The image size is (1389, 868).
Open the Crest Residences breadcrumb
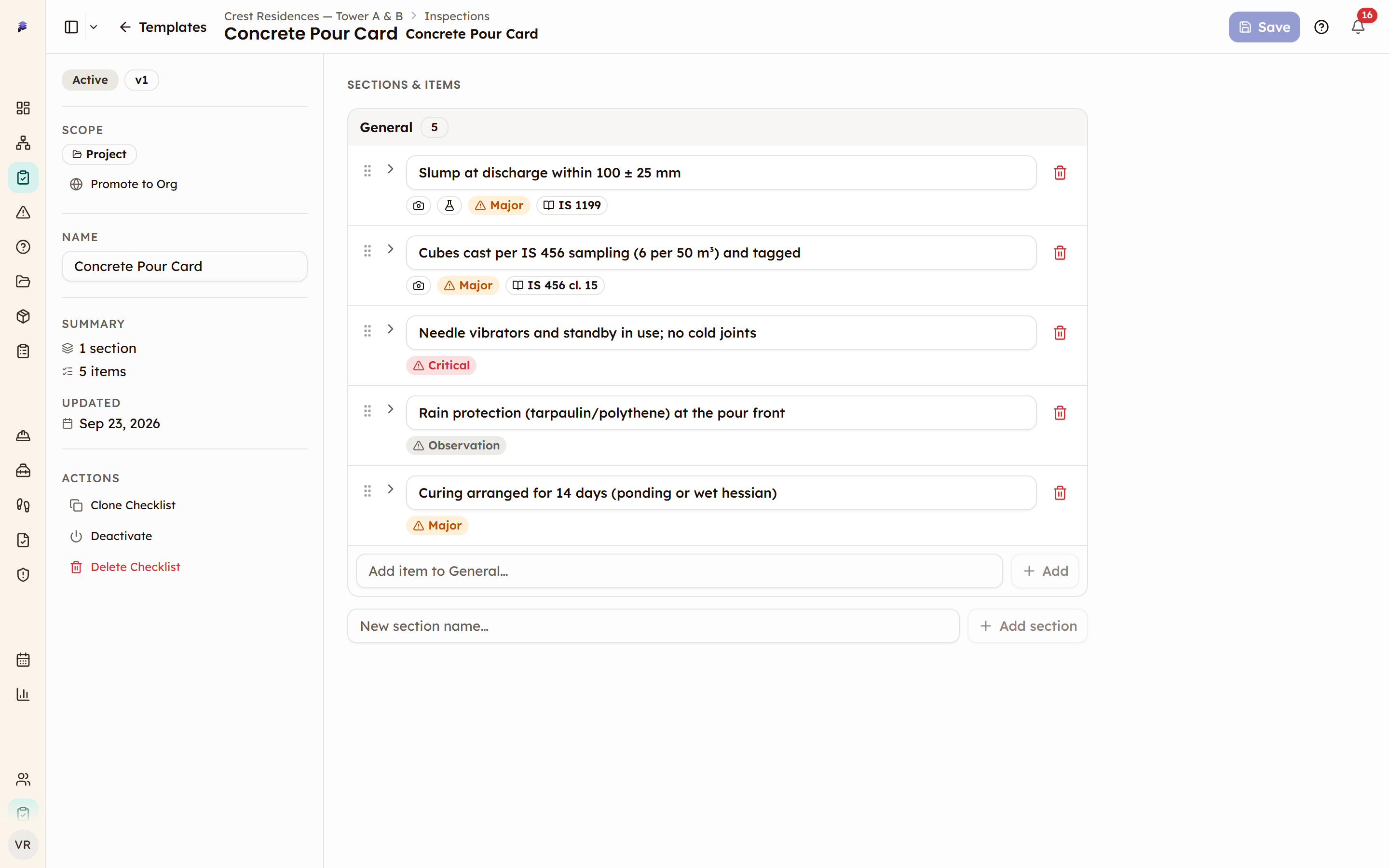(x=313, y=16)
